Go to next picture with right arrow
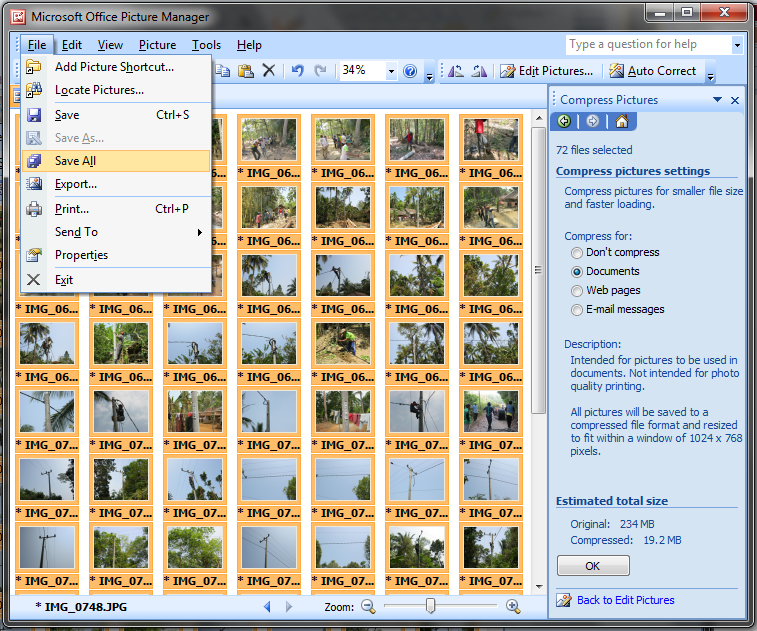The width and height of the screenshot is (757, 631). click(x=289, y=606)
